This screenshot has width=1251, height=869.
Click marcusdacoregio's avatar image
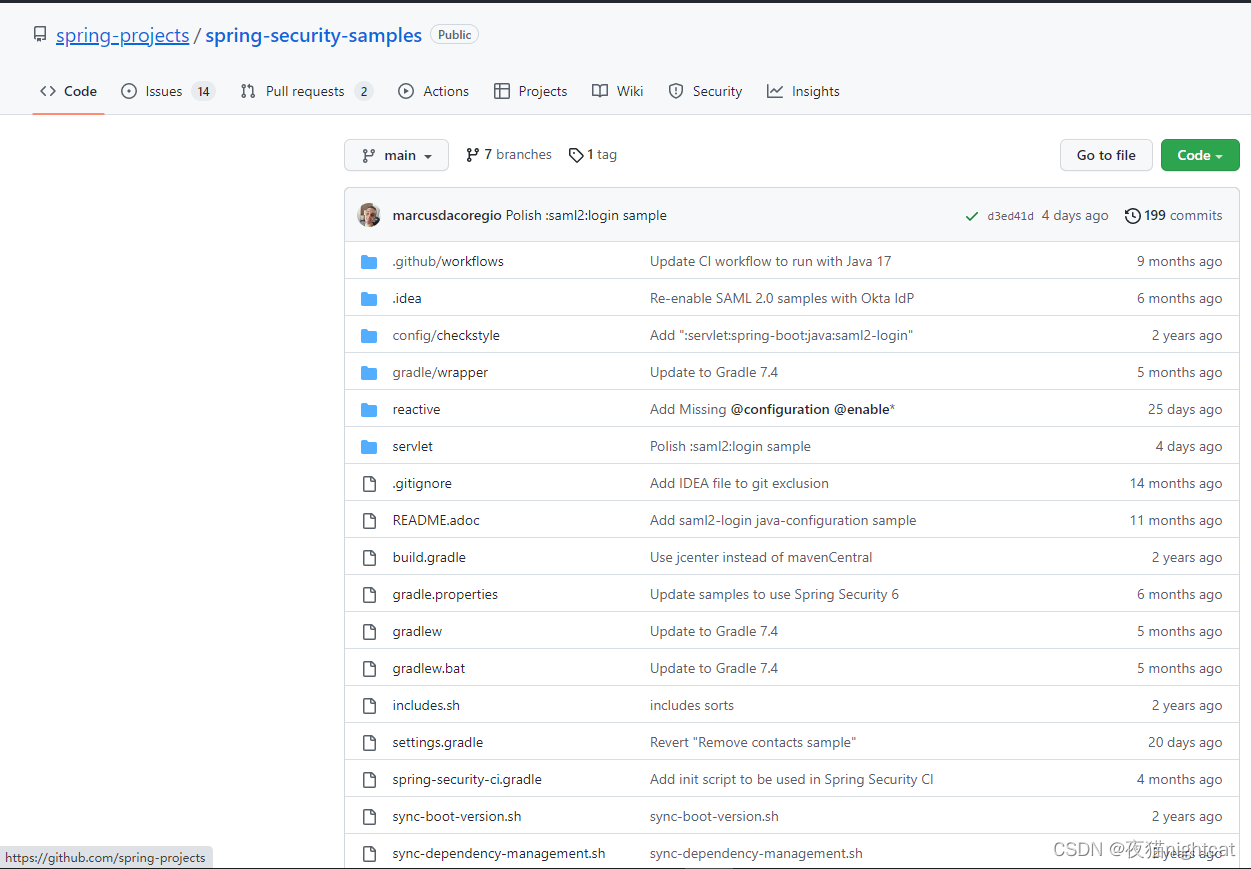[x=369, y=215]
